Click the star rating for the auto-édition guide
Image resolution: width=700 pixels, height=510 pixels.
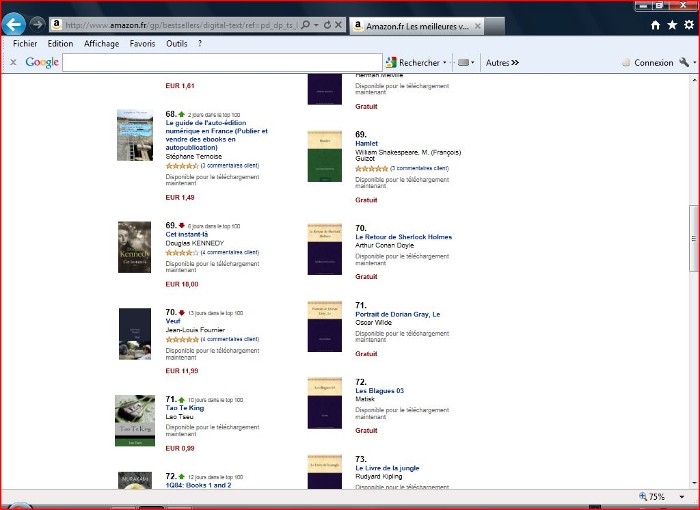182,166
